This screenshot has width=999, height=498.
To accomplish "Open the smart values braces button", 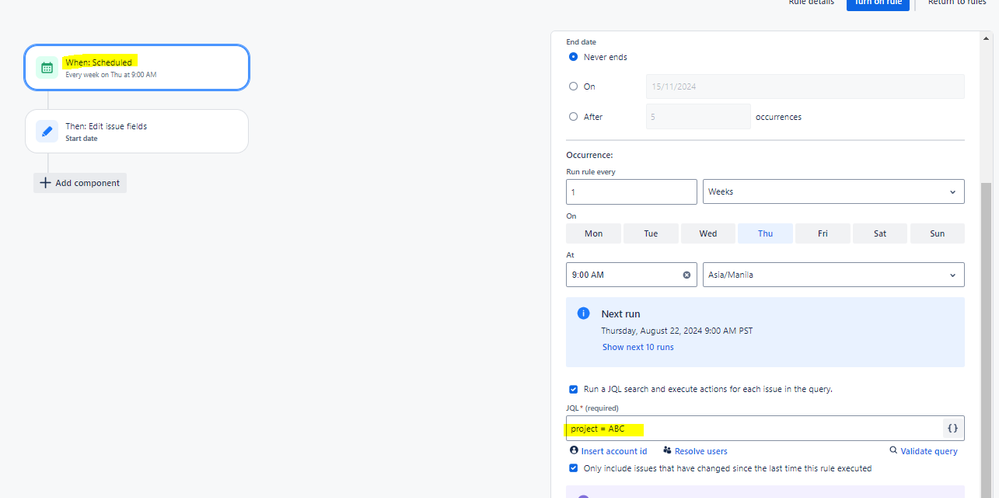I will [952, 429].
